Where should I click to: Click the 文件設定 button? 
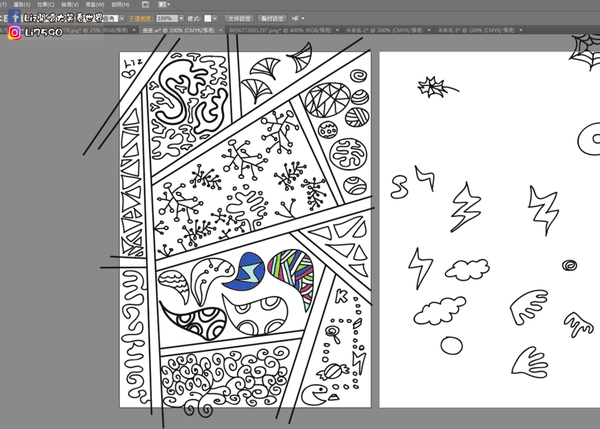(x=238, y=18)
